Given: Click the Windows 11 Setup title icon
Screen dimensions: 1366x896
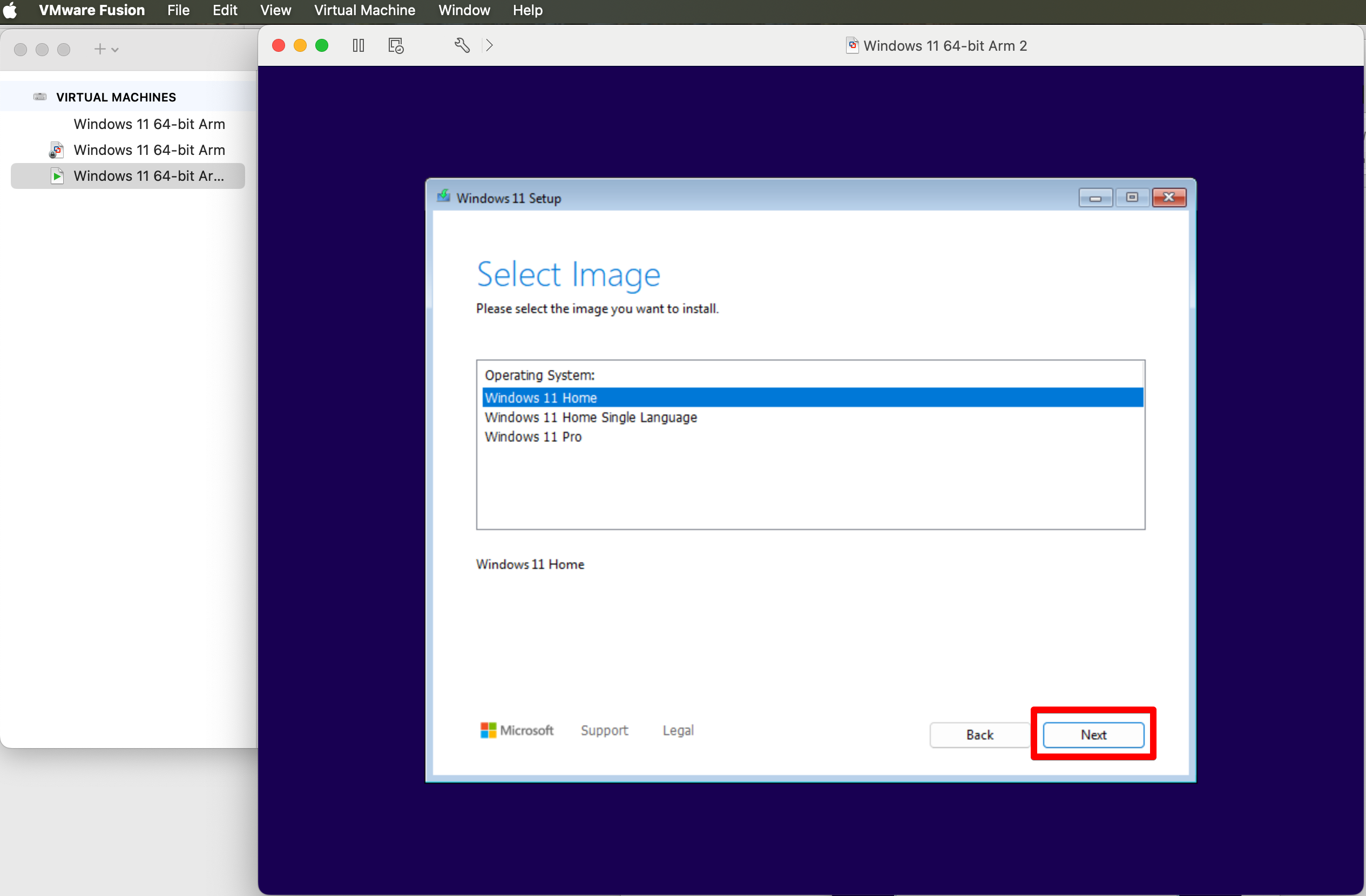Looking at the screenshot, I should [x=443, y=197].
